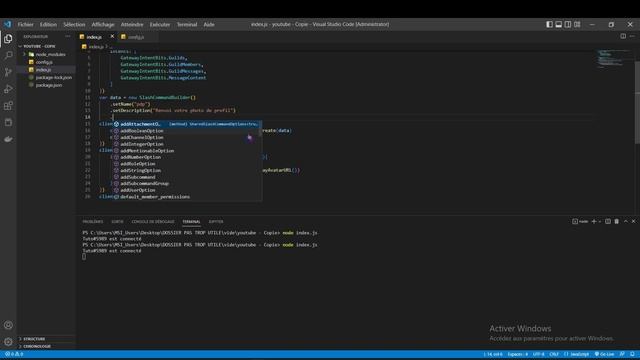Select index.js in the file explorer
Screen dimensions: 640x360
pos(46,70)
